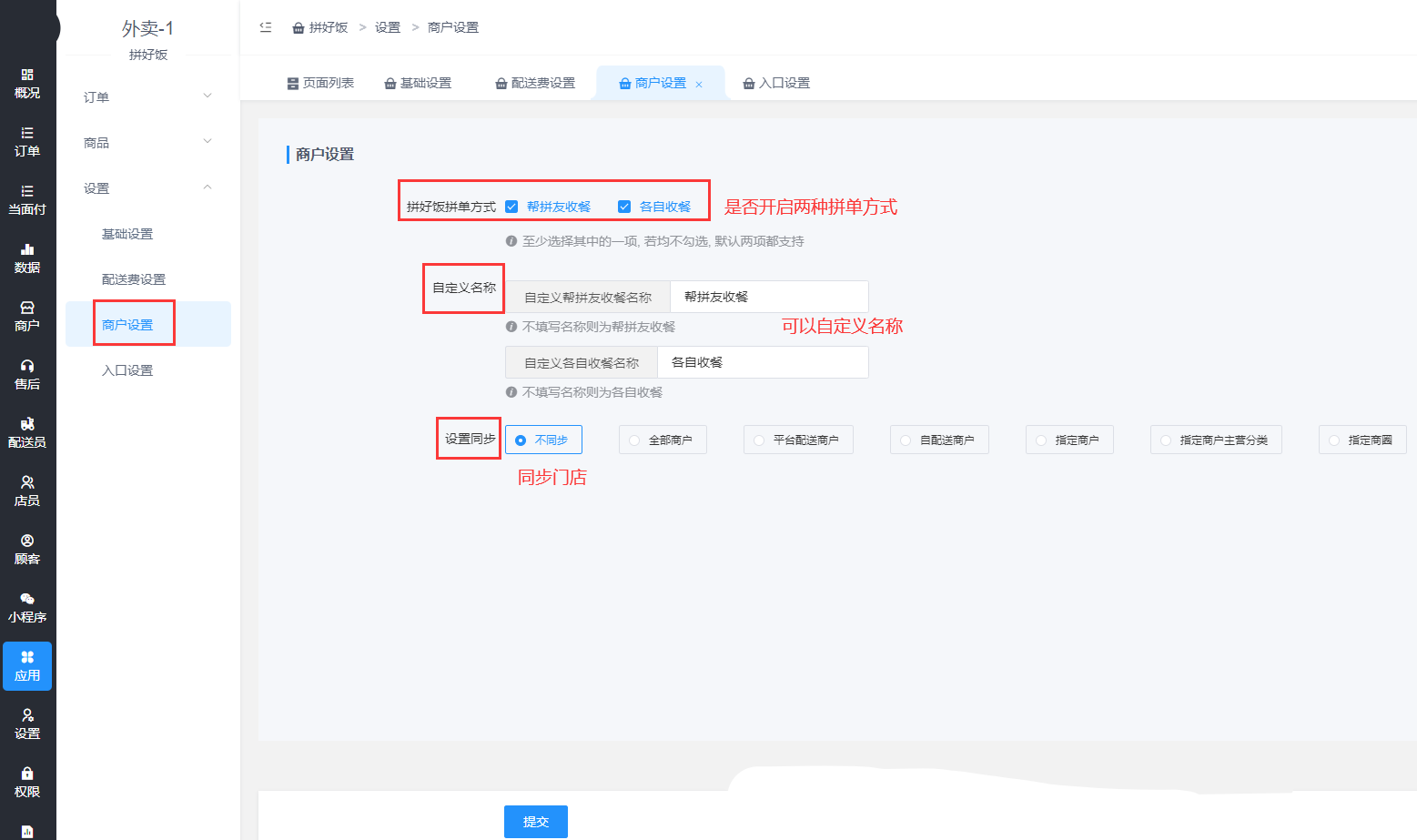Click the 自定义各自收餐名称 input field
This screenshot has width=1417, height=840.
click(763, 362)
